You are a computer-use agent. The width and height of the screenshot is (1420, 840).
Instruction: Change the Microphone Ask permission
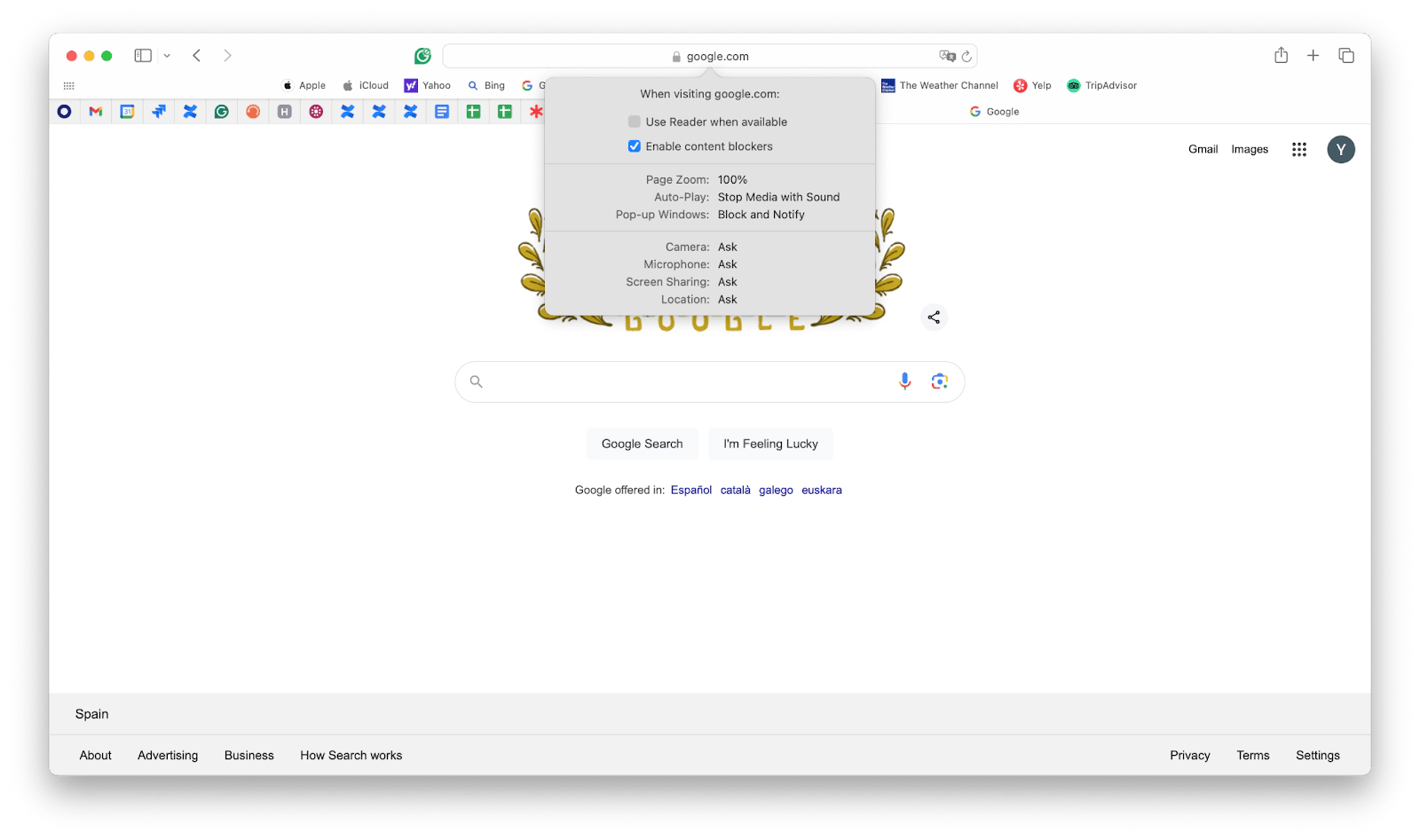[728, 264]
